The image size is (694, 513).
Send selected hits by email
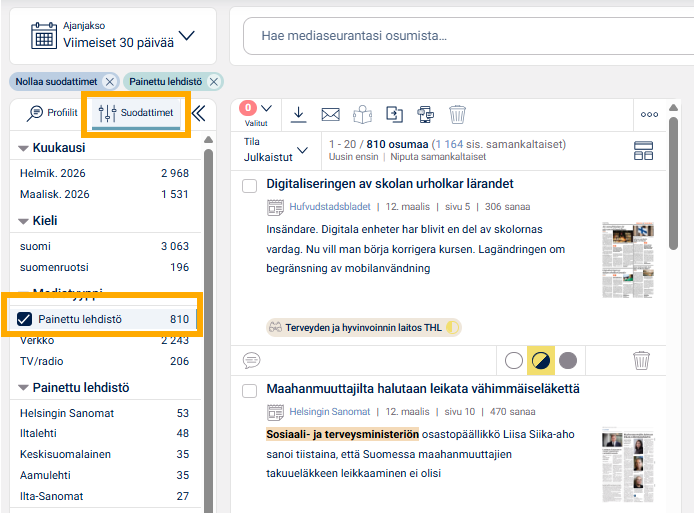tap(331, 115)
